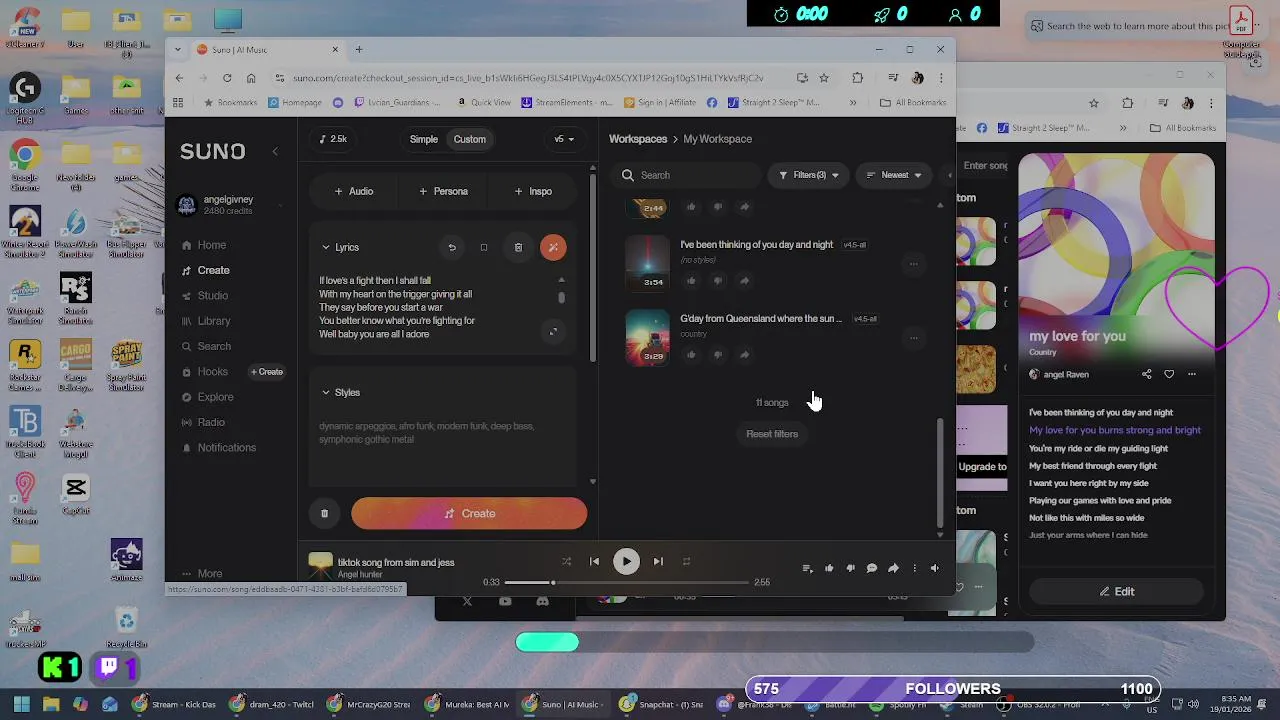
Task: Collapse the Lyrics section
Action: coord(326,247)
